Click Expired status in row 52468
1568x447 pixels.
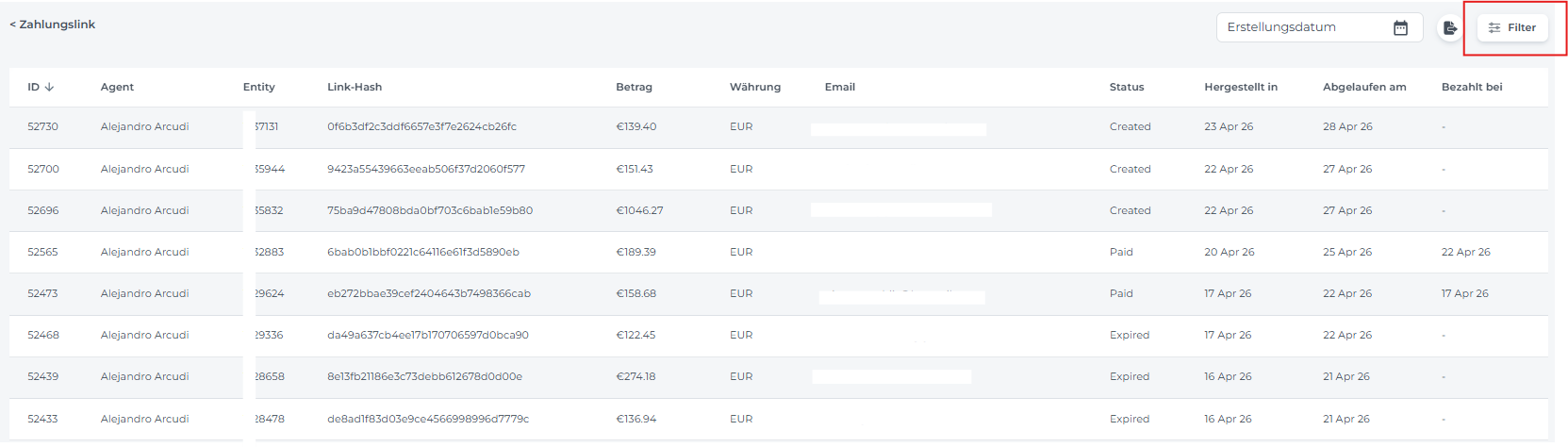(x=1130, y=335)
